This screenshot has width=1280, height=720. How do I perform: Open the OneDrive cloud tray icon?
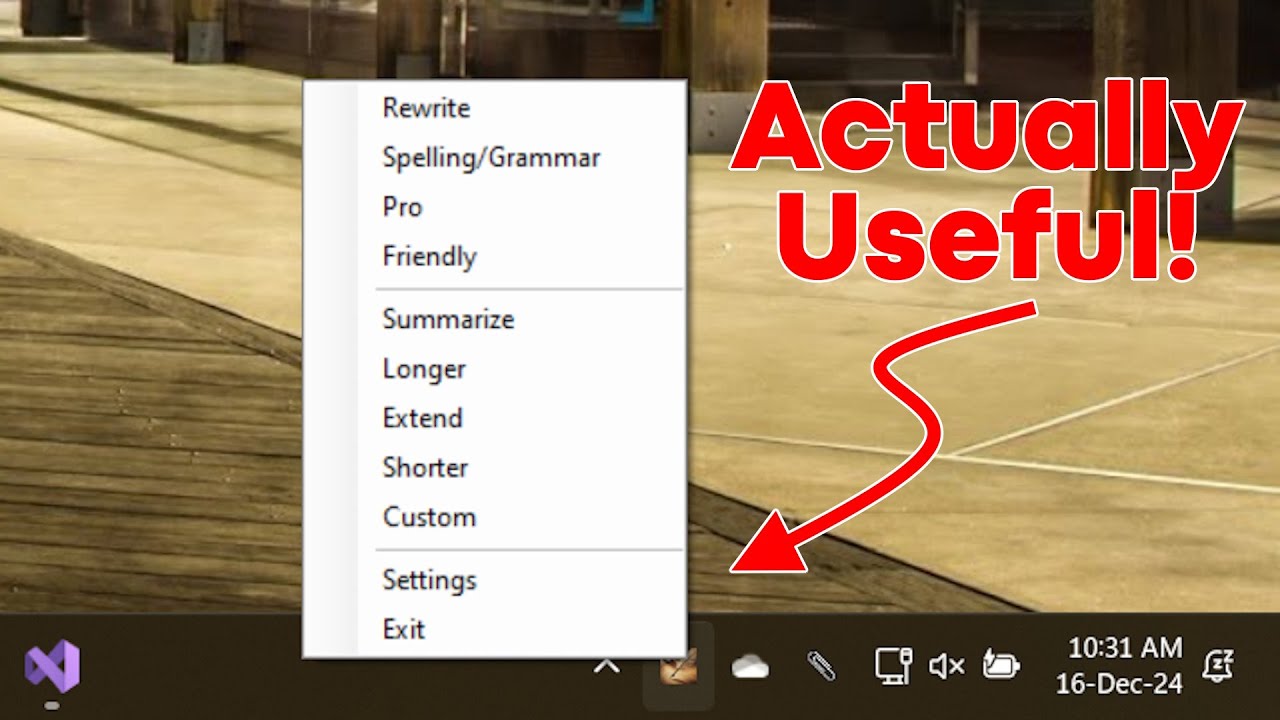(x=750, y=667)
